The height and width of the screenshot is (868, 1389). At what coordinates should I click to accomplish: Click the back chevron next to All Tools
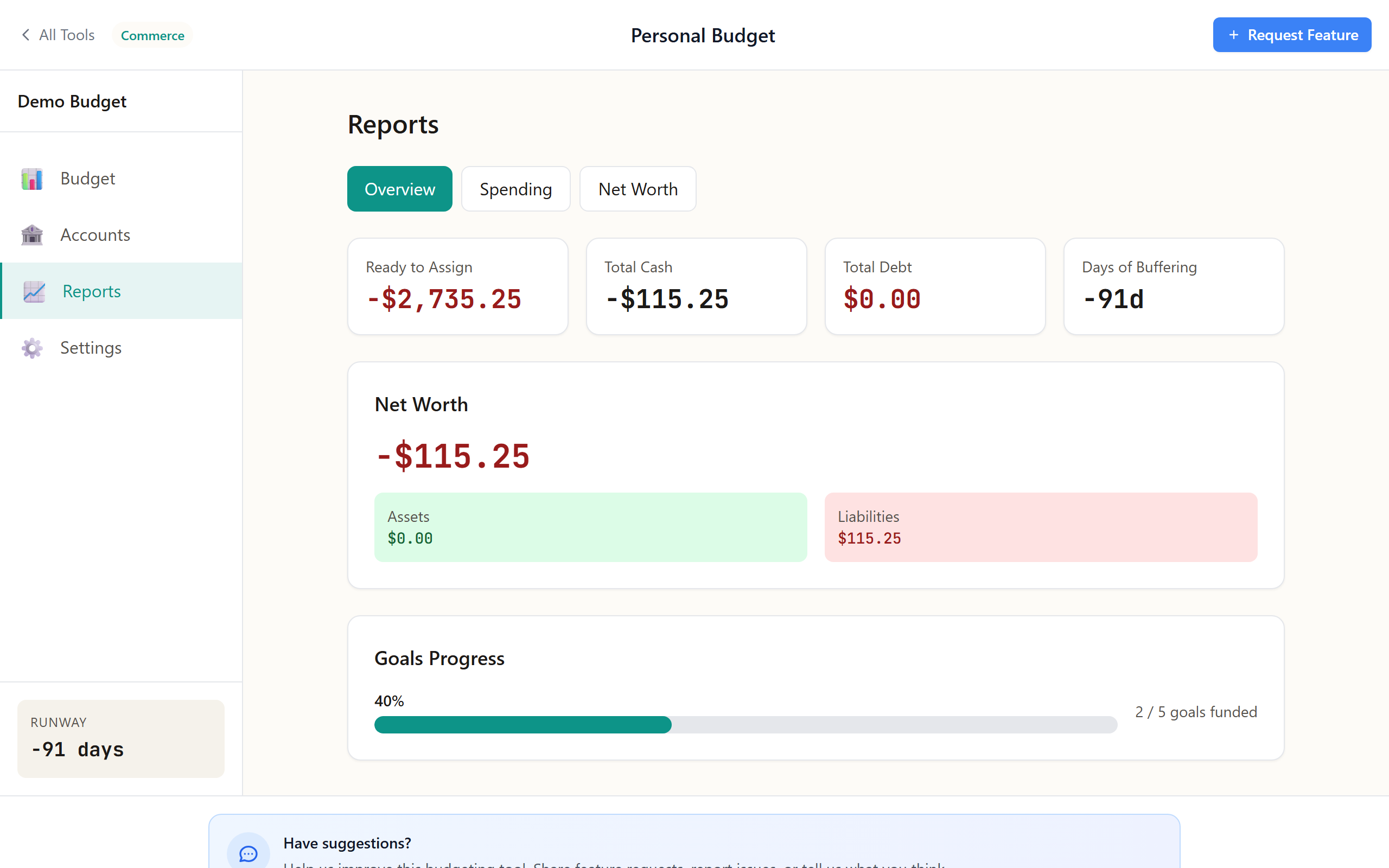pyautogui.click(x=26, y=34)
